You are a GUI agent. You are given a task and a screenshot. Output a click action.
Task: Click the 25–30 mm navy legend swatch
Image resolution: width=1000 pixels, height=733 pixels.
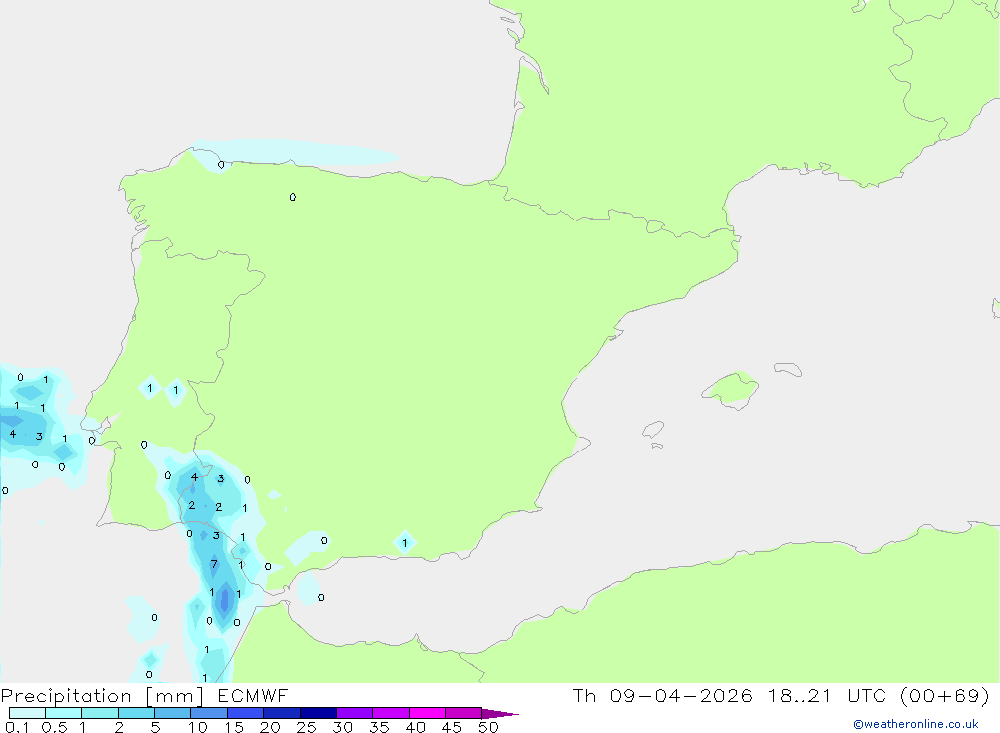pos(318,713)
